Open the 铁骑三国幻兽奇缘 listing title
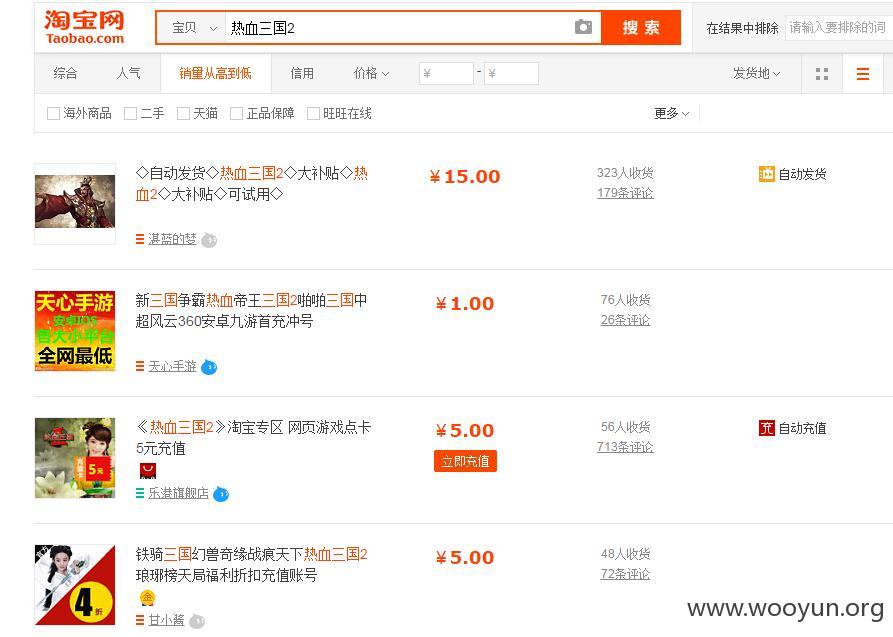Screen dimensions: 893x637 [251, 565]
